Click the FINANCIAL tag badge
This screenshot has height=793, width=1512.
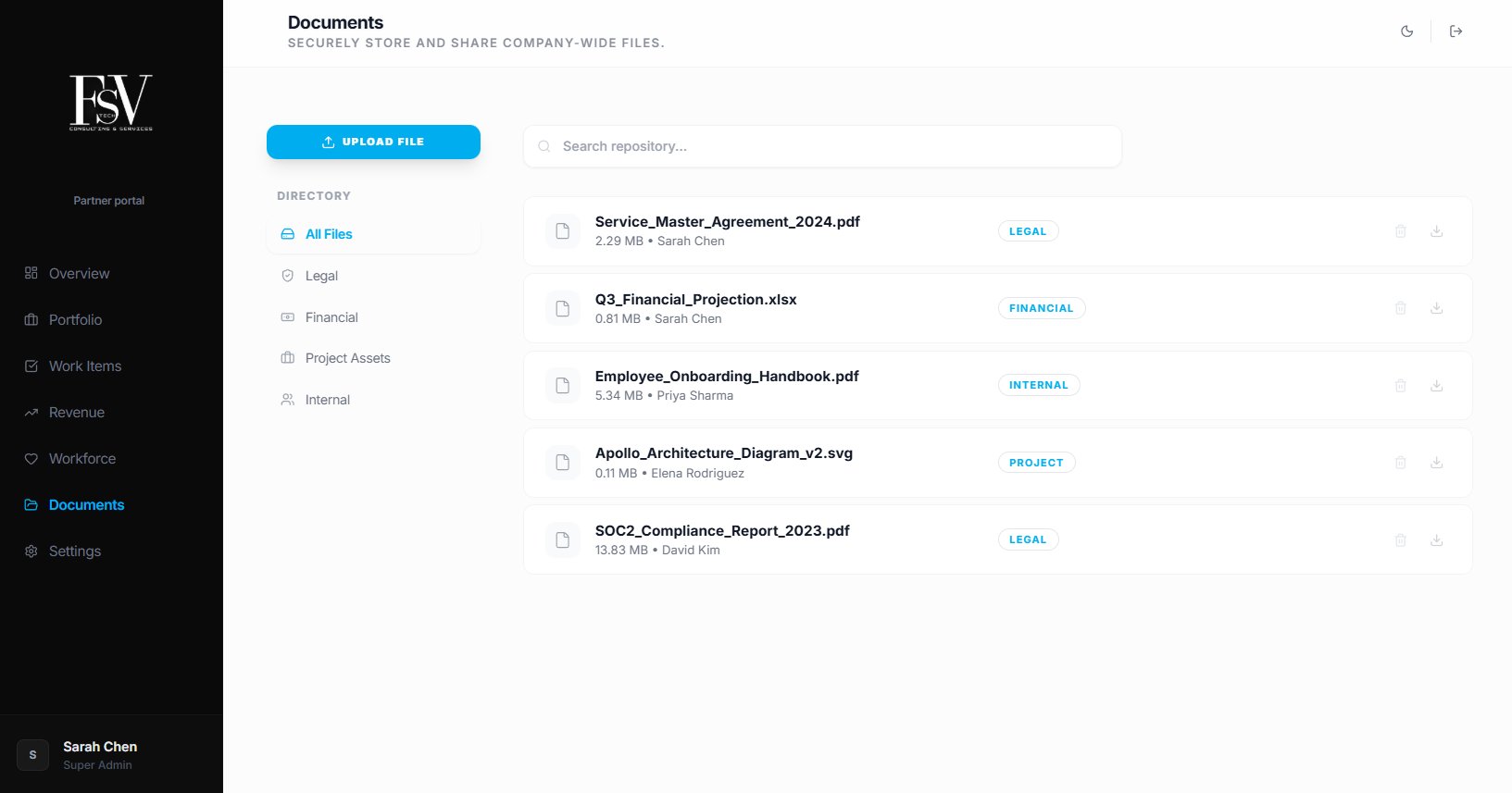[x=1042, y=308]
